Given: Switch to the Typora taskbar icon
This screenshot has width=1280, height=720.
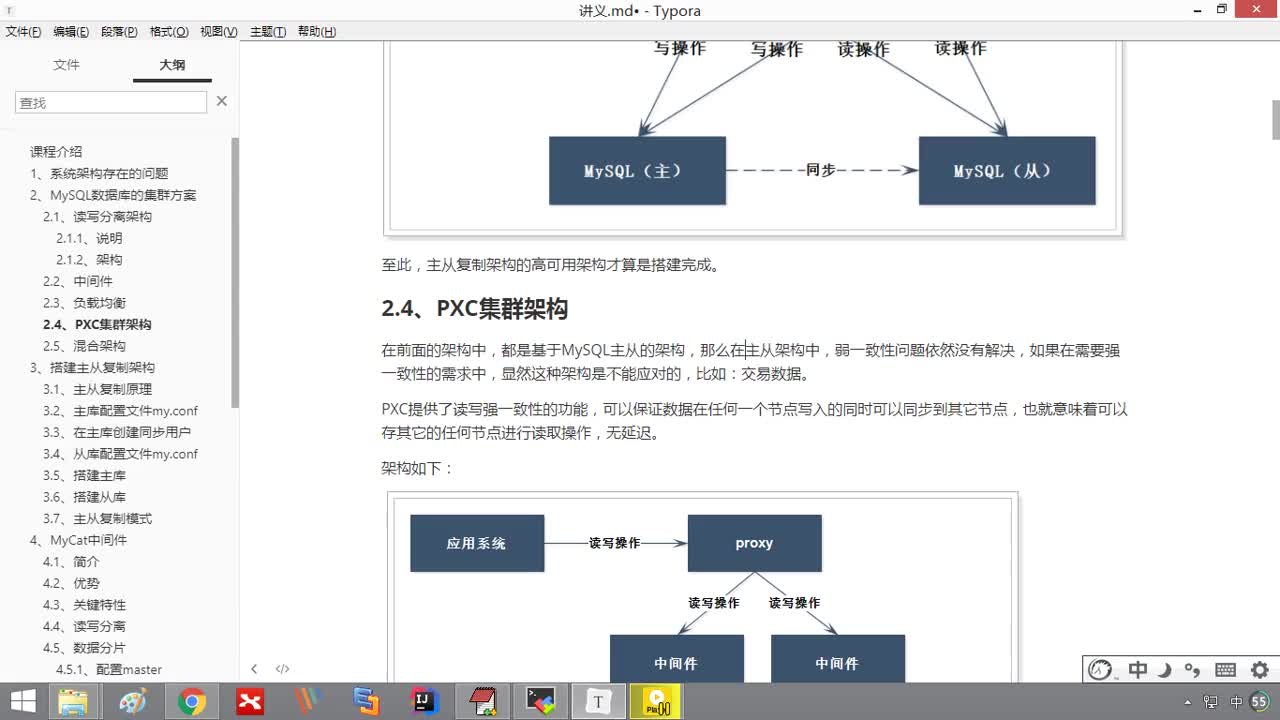Looking at the screenshot, I should tap(599, 702).
